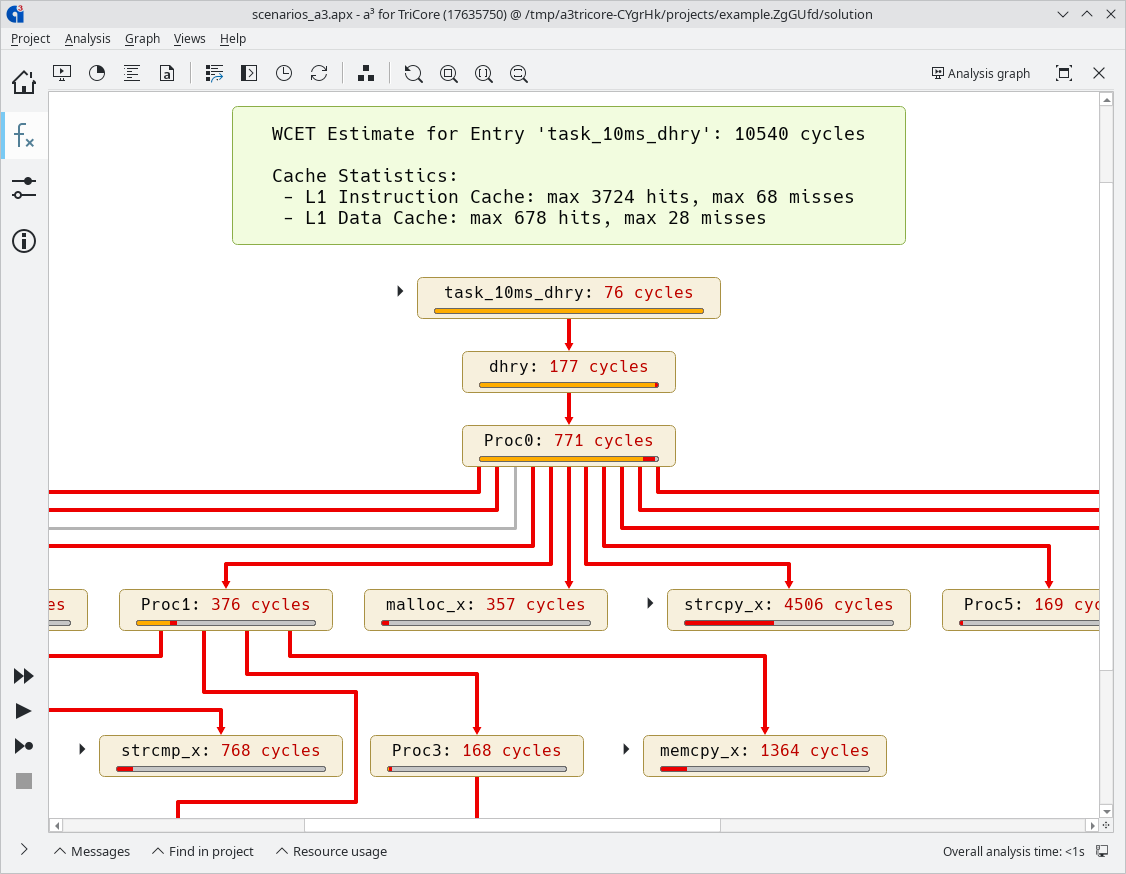Click the a³ application logo icon

pos(14,14)
